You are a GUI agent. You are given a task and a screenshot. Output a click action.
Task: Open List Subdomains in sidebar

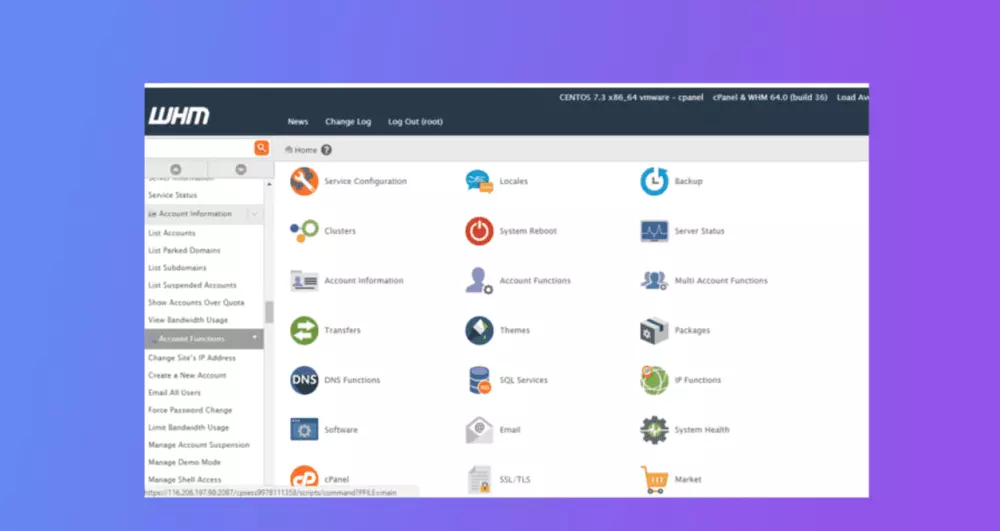[x=177, y=268]
